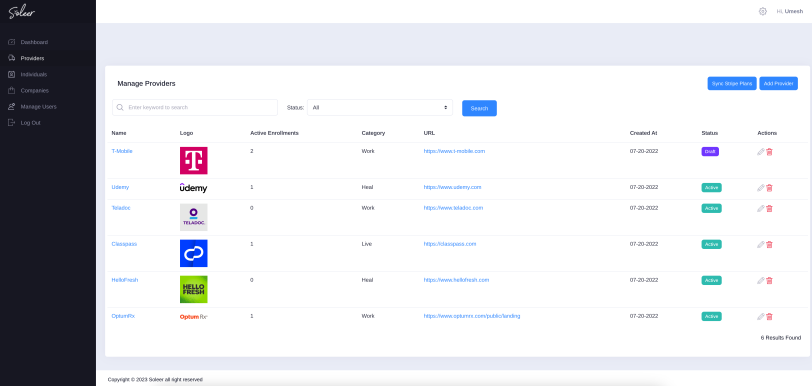The image size is (812, 386).
Task: Visit the teladoc.com URL link
Action: click(453, 207)
